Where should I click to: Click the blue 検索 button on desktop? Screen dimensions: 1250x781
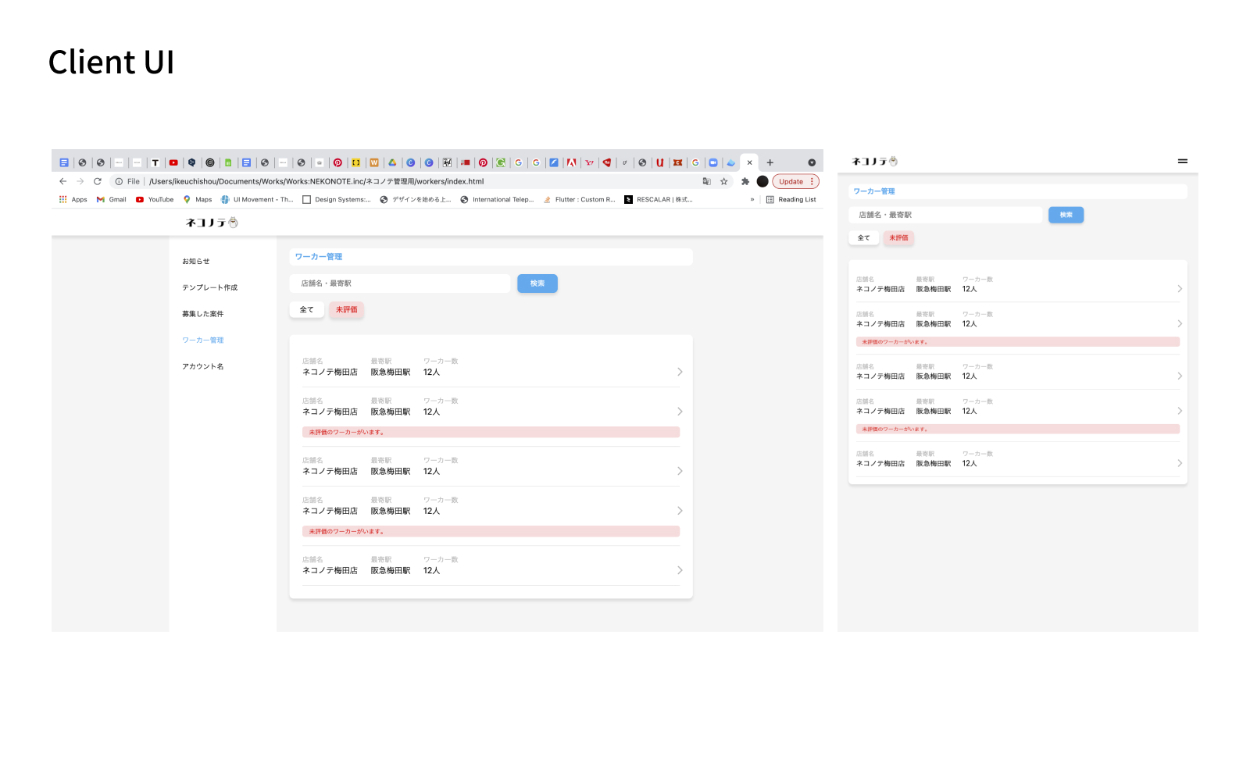click(537, 284)
